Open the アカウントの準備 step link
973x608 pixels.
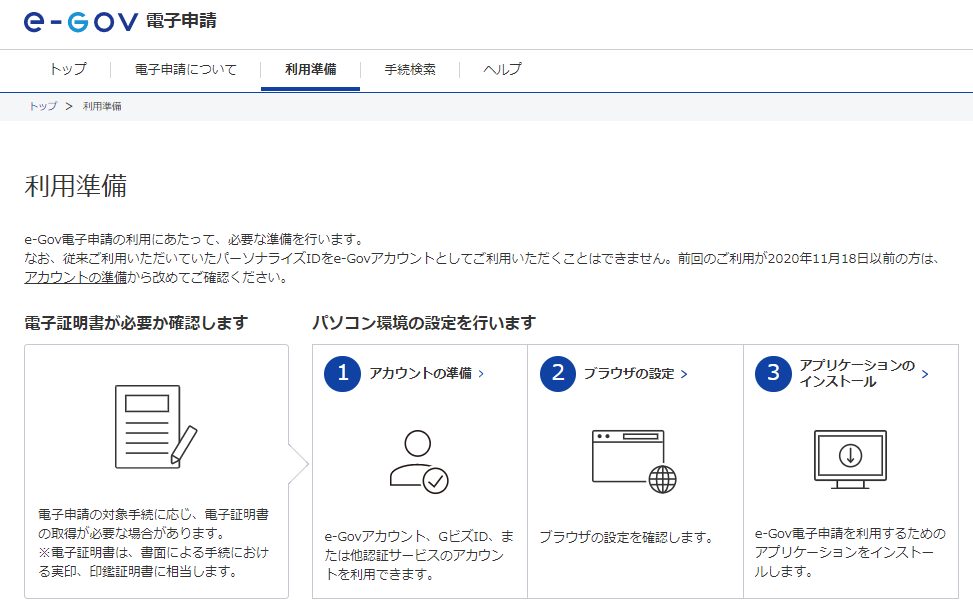click(x=420, y=373)
